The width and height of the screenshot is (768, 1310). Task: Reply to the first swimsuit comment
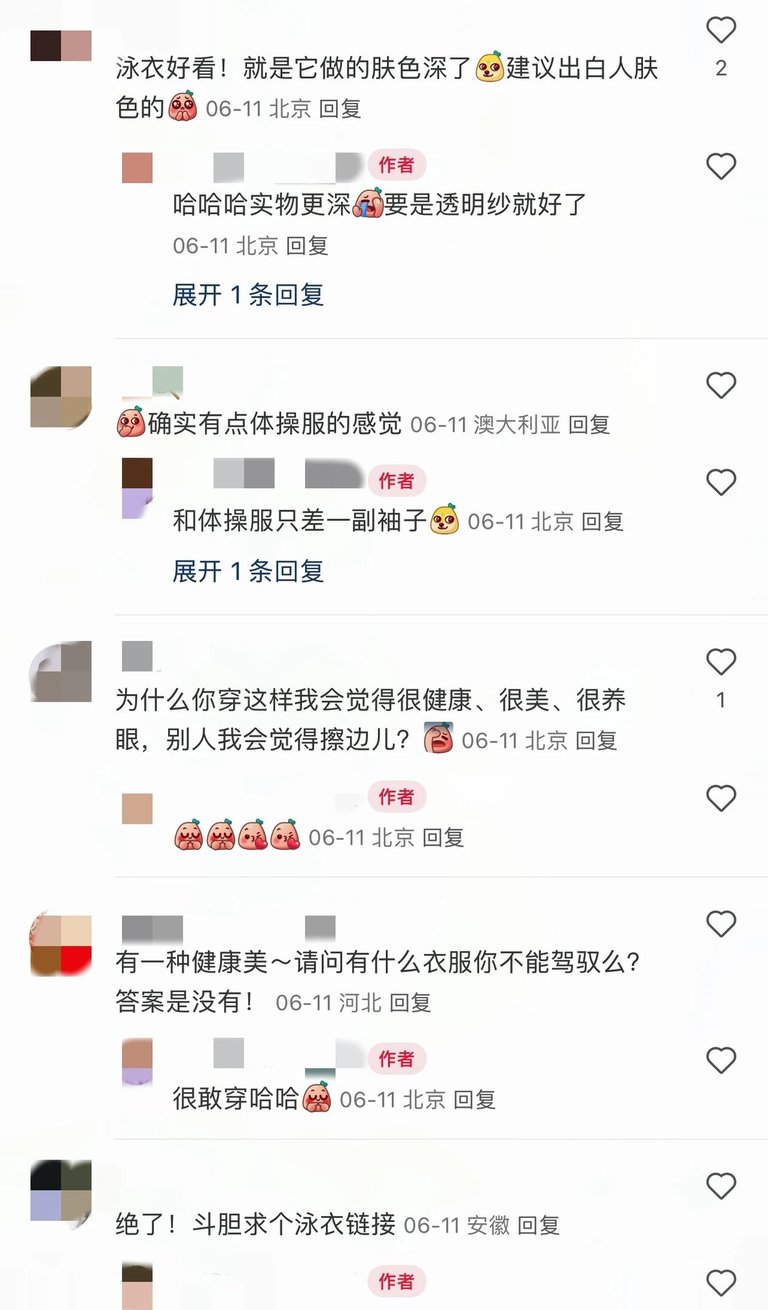(x=340, y=108)
